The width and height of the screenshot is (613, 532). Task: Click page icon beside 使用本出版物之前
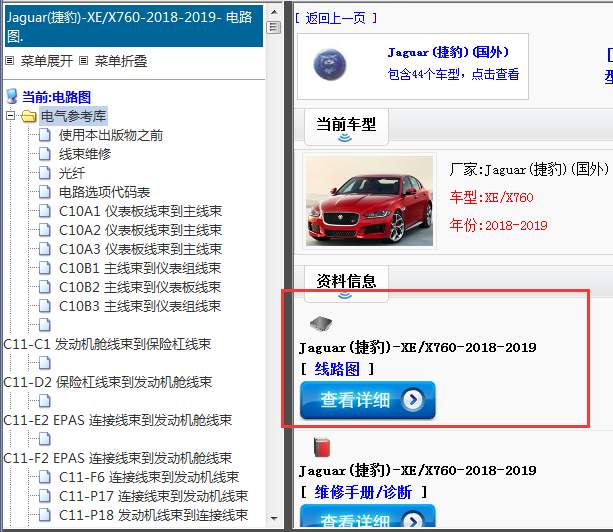pos(45,135)
